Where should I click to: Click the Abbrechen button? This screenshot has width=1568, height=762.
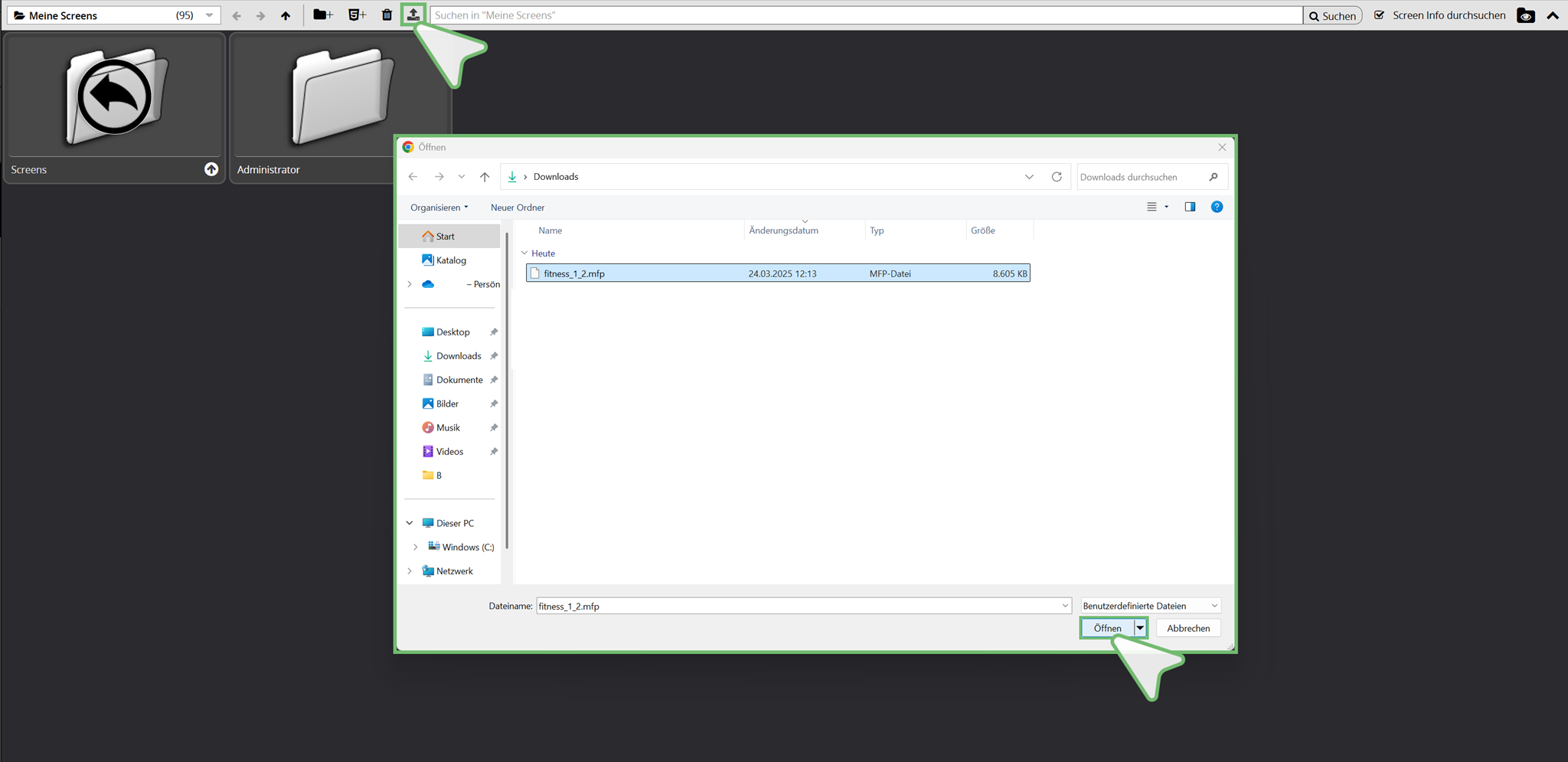click(1188, 628)
